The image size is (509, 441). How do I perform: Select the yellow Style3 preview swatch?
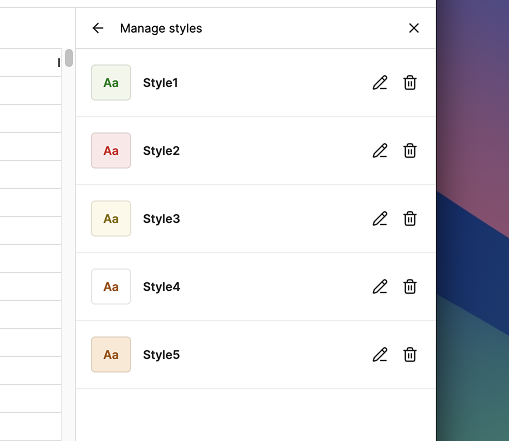point(111,219)
